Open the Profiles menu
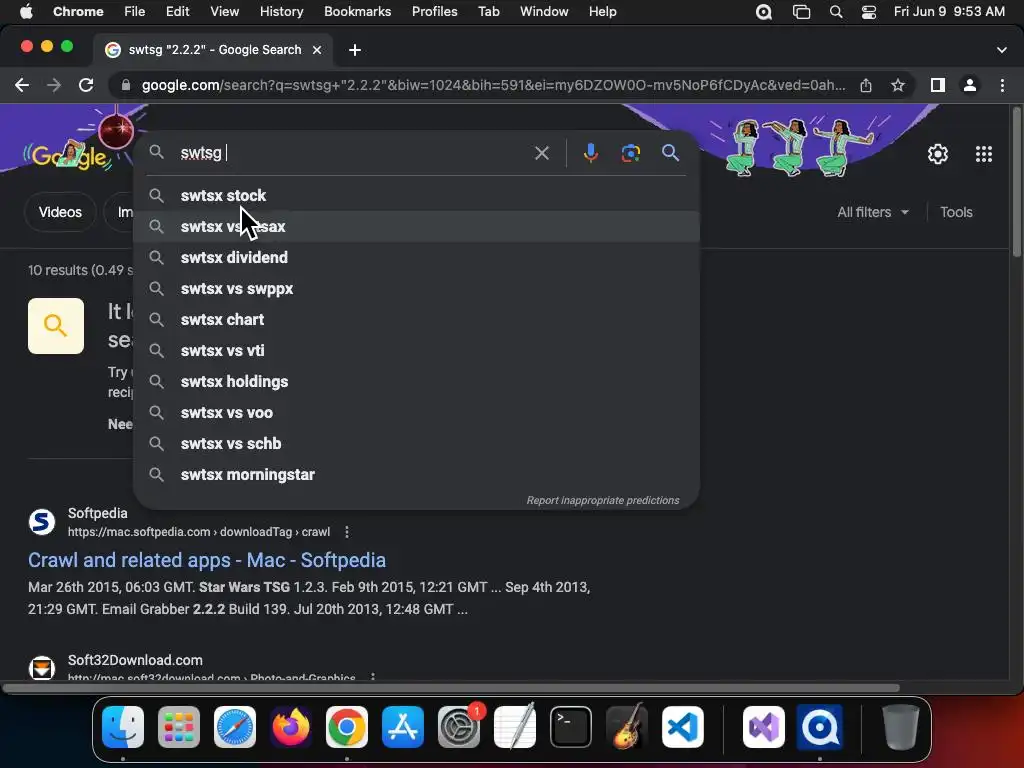The width and height of the screenshot is (1024, 768). coord(434,12)
